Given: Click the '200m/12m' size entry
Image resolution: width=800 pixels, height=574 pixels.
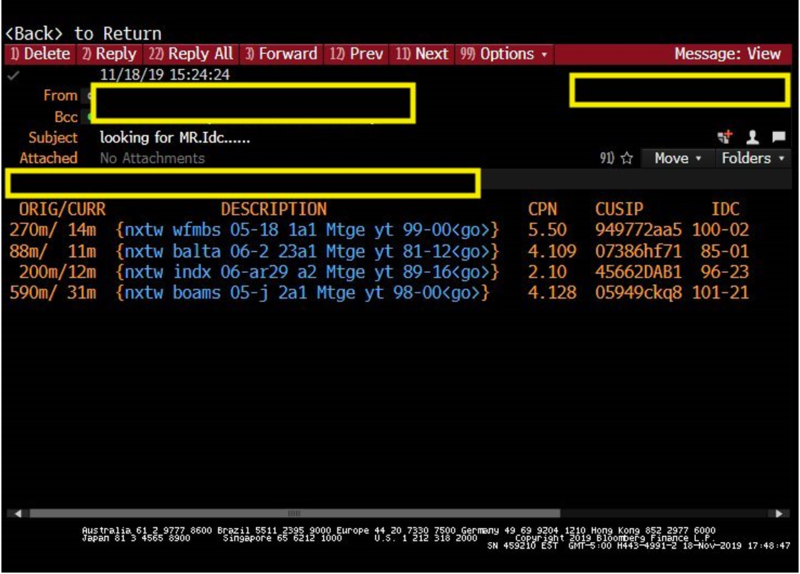Looking at the screenshot, I should point(58,272).
